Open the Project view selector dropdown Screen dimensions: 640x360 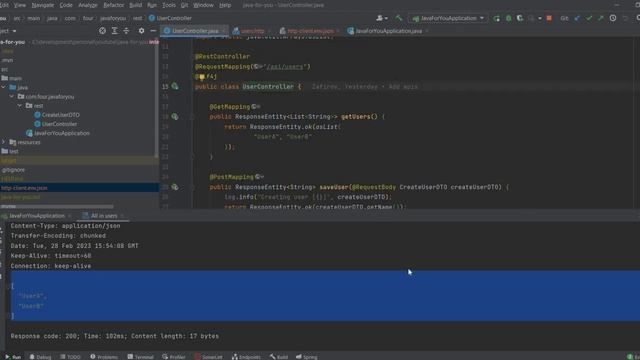[8, 31]
